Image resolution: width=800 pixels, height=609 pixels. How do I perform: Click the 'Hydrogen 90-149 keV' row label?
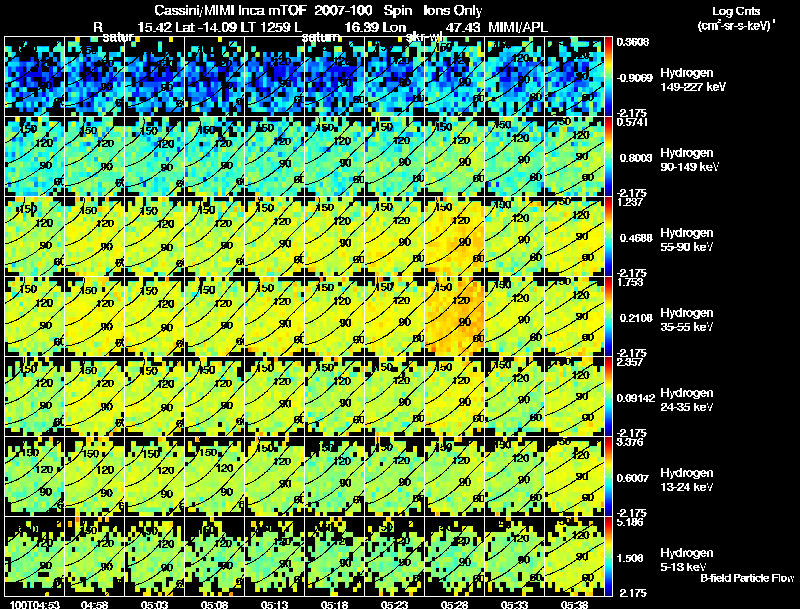pos(689,160)
